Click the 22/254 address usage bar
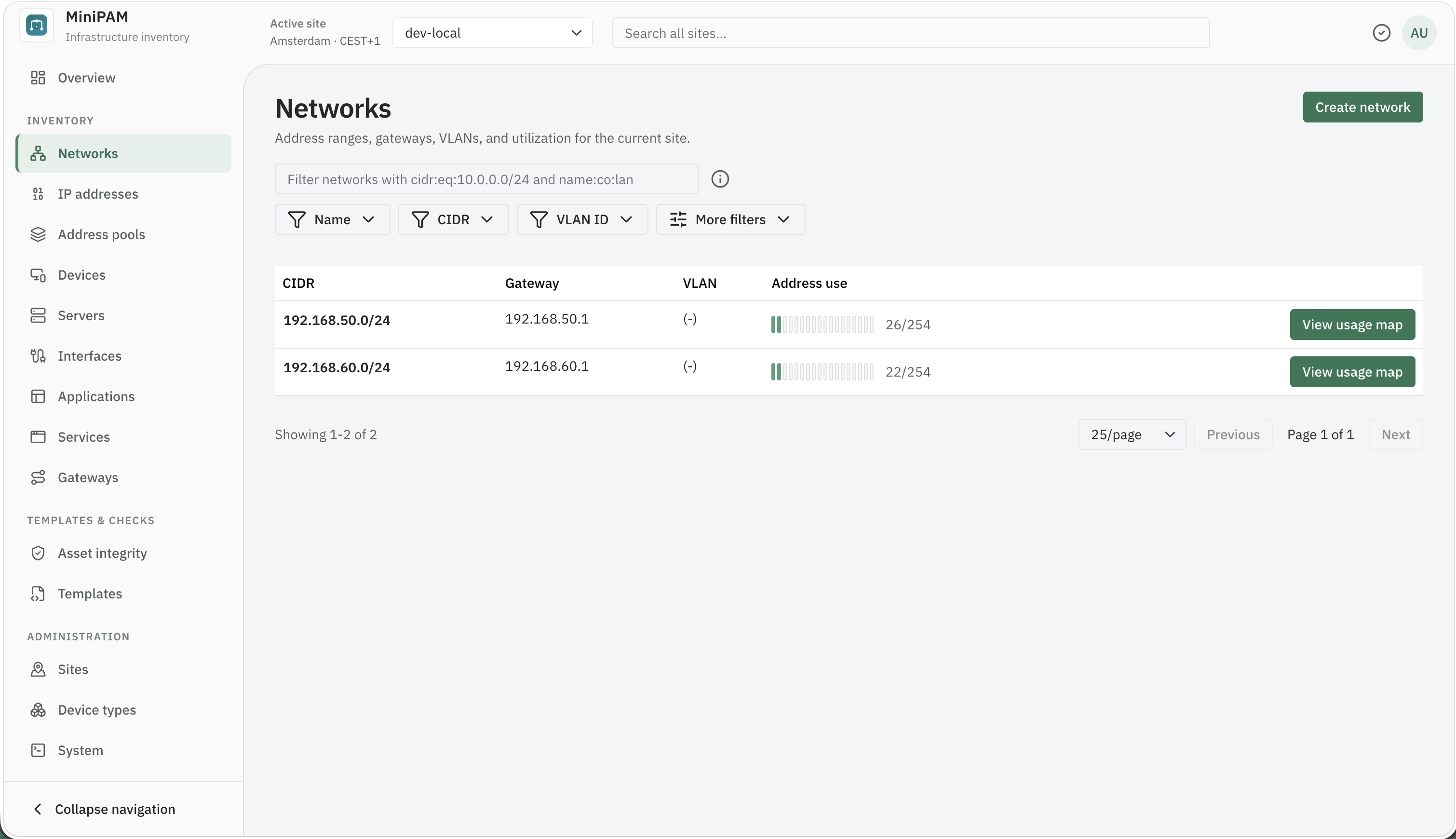 822,372
